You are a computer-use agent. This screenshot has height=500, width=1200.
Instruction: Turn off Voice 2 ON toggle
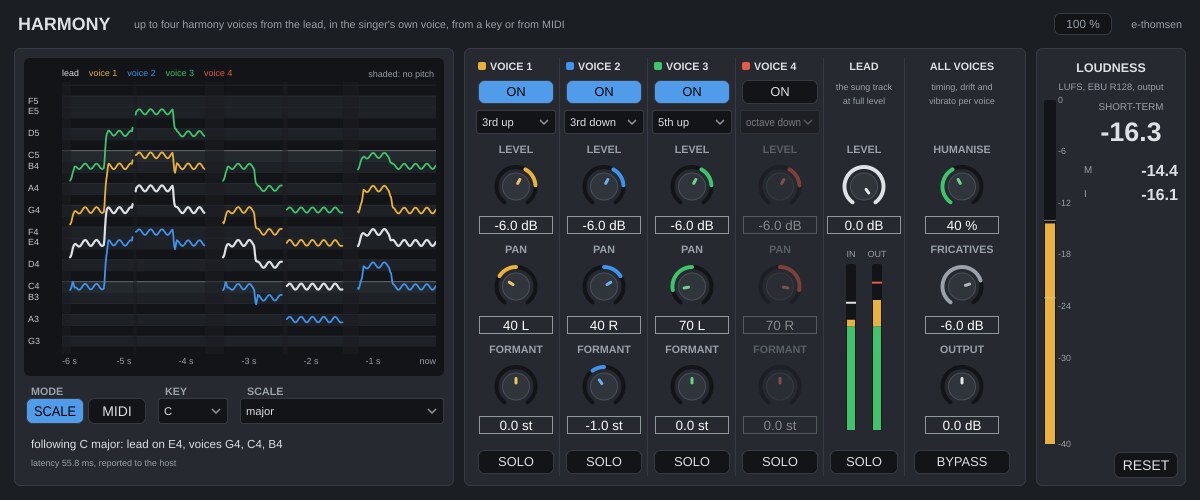604,91
